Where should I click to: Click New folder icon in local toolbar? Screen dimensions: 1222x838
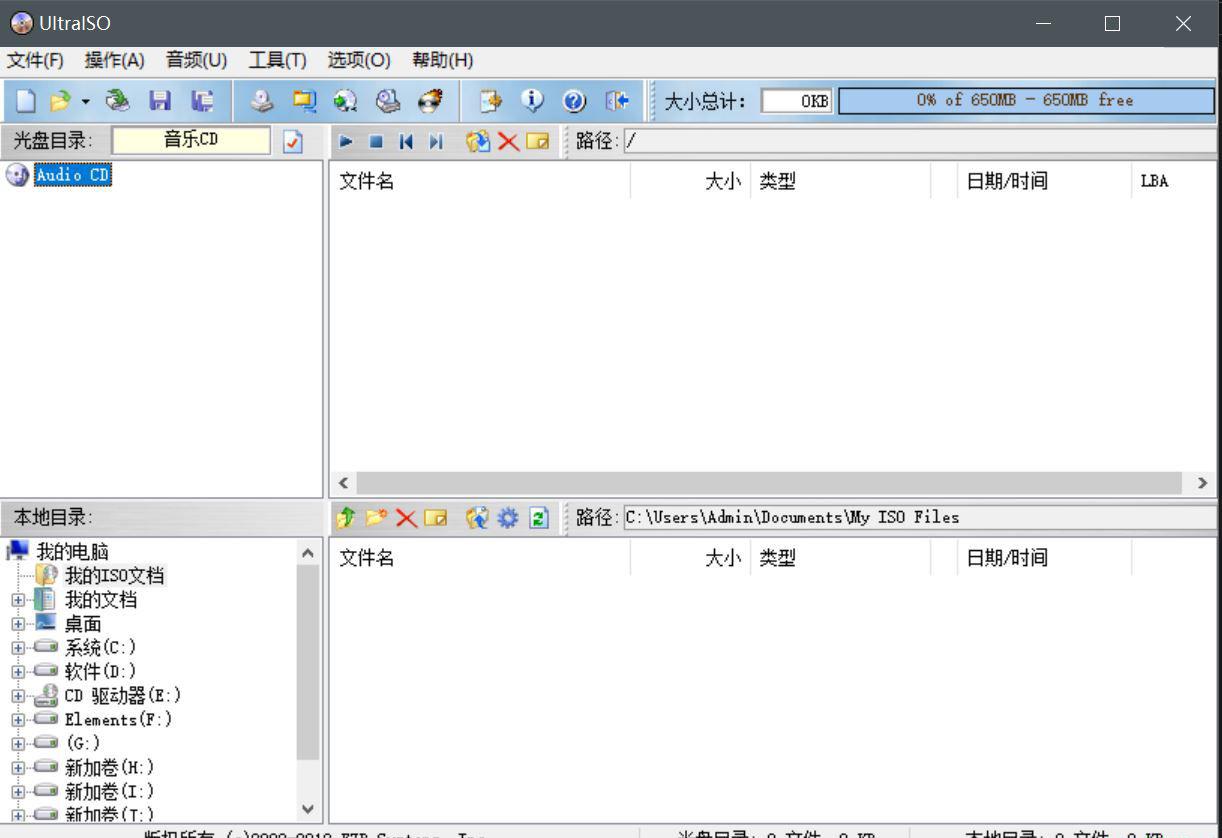tap(435, 517)
